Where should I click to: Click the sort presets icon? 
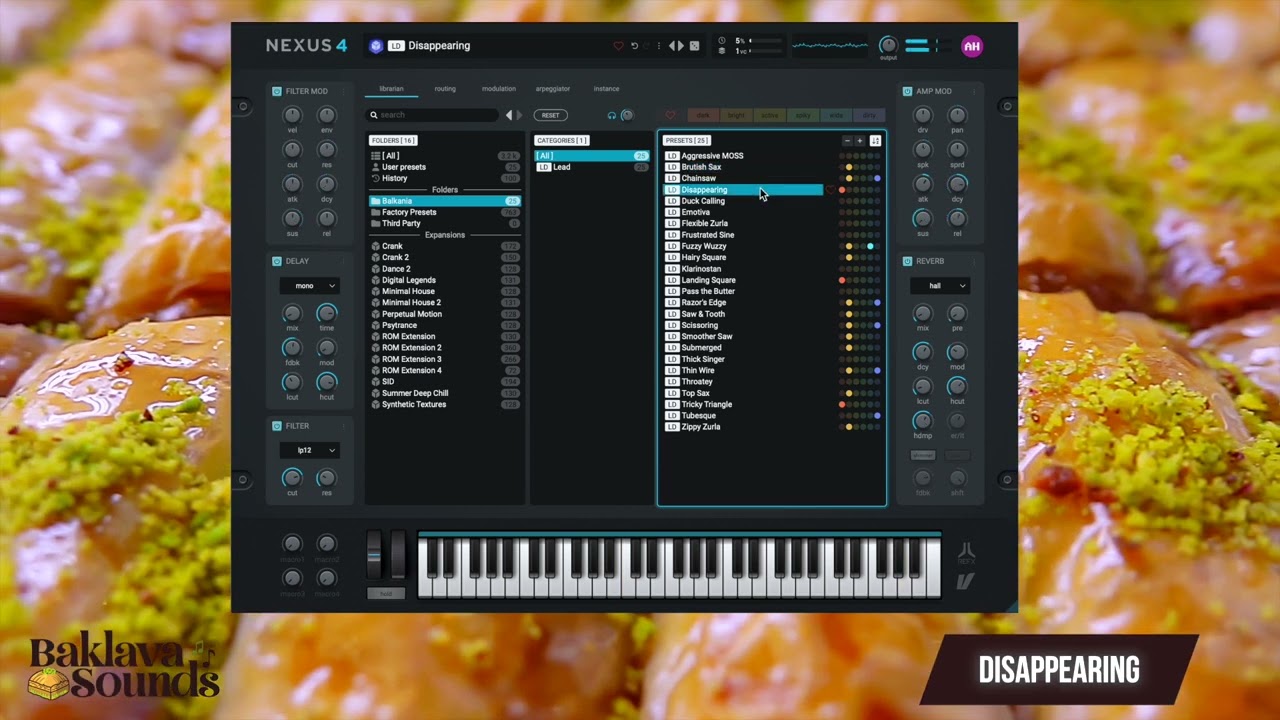click(875, 141)
